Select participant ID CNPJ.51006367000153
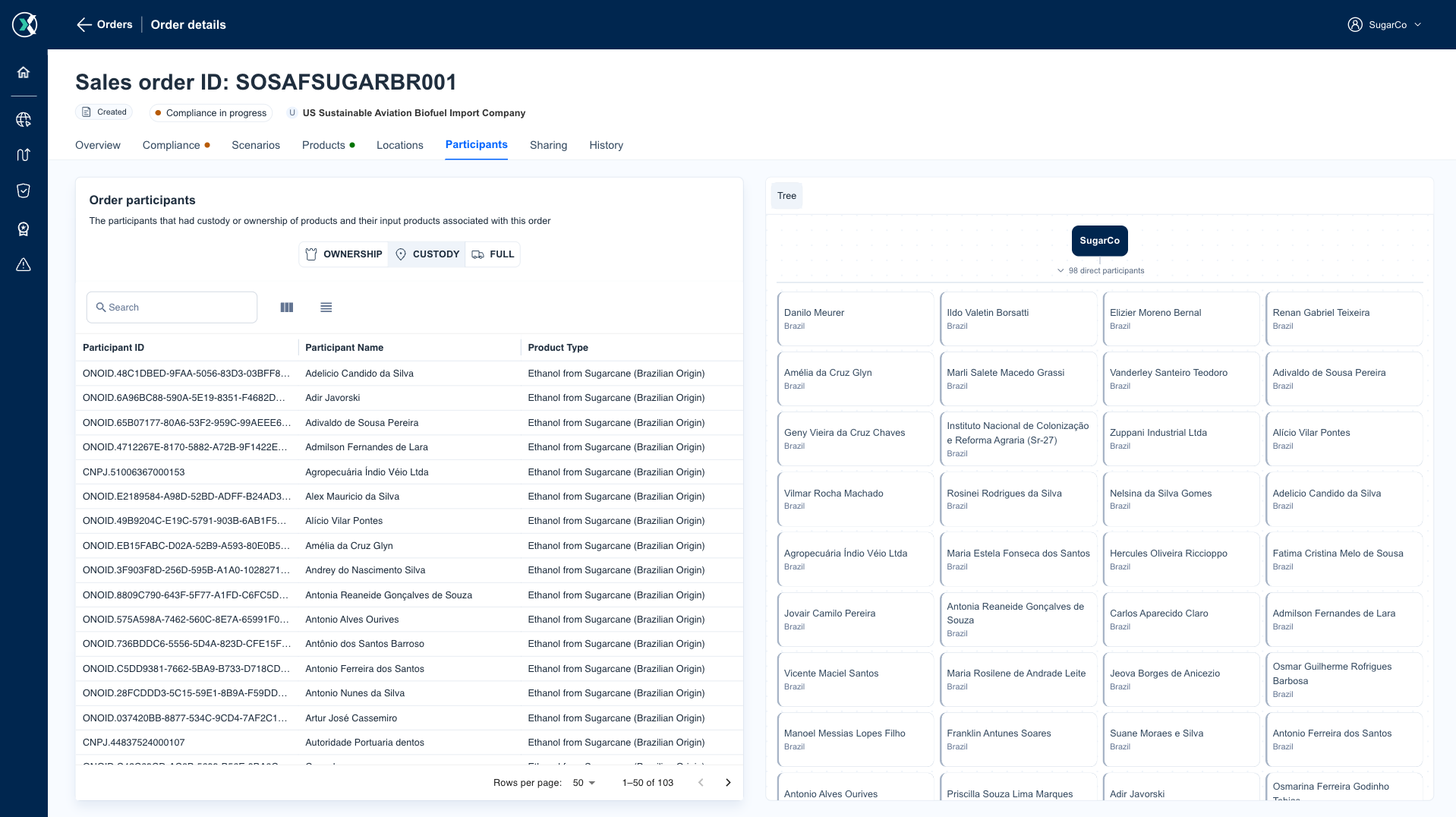Viewport: 1456px width, 817px height. click(x=134, y=472)
